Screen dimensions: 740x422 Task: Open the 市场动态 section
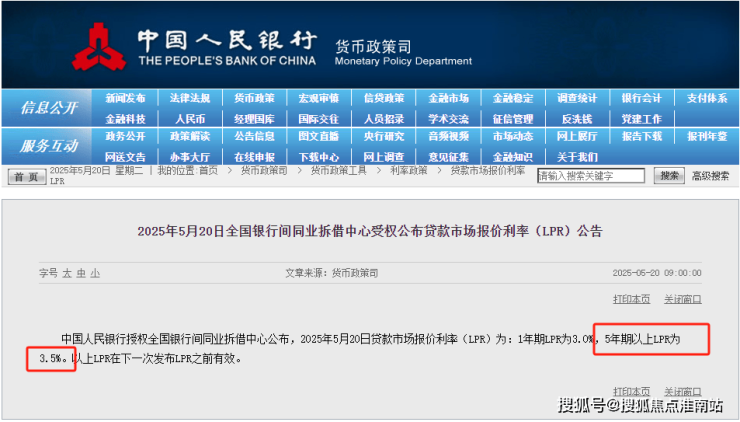tap(513, 136)
